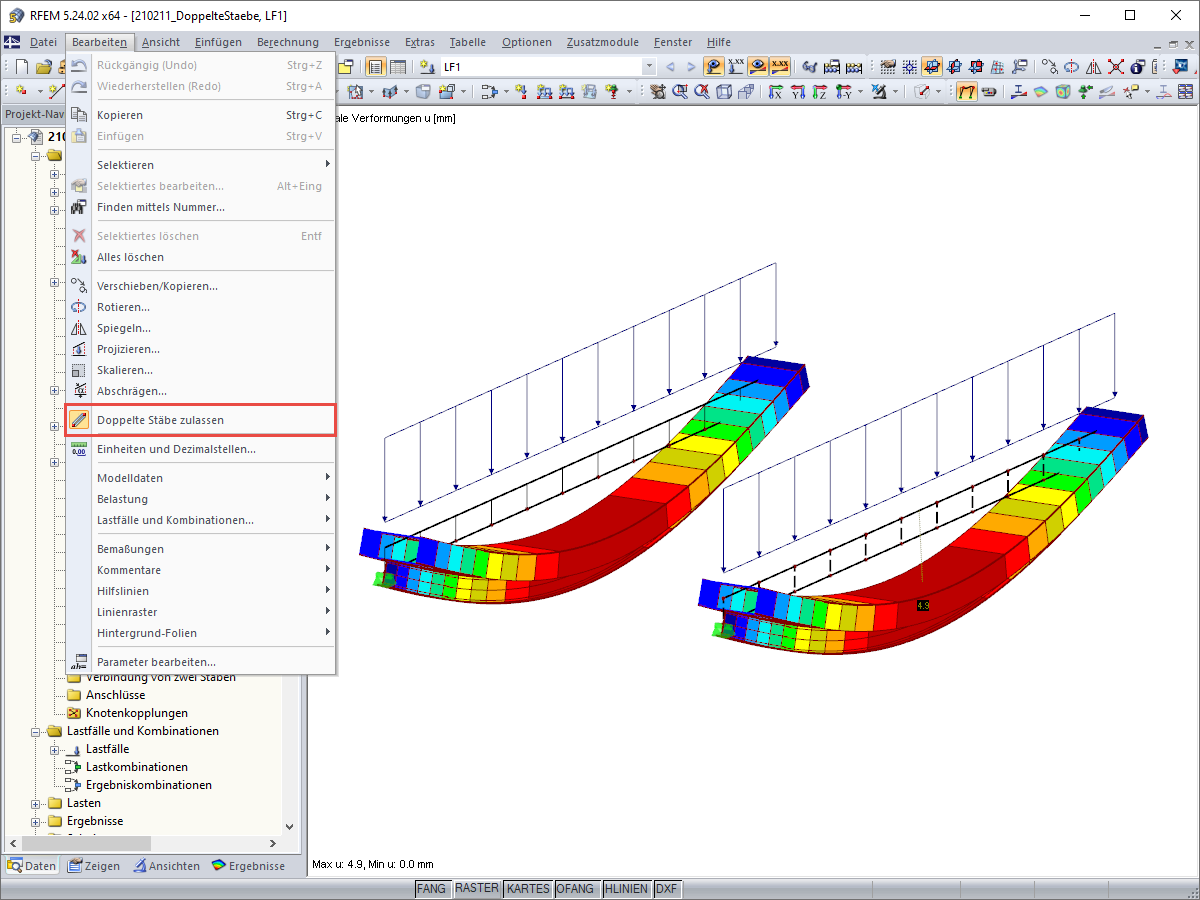Go to previous load case arrow
1200x900 pixels.
pos(670,67)
